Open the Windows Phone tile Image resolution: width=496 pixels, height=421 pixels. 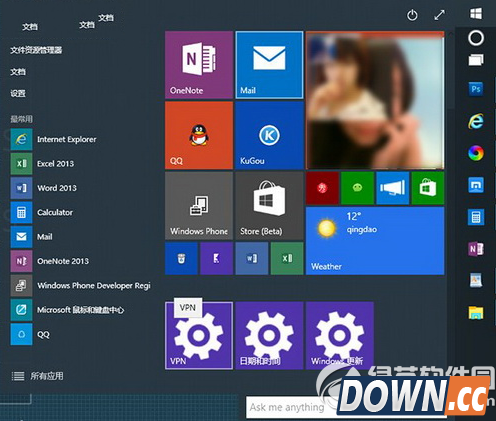click(x=199, y=206)
